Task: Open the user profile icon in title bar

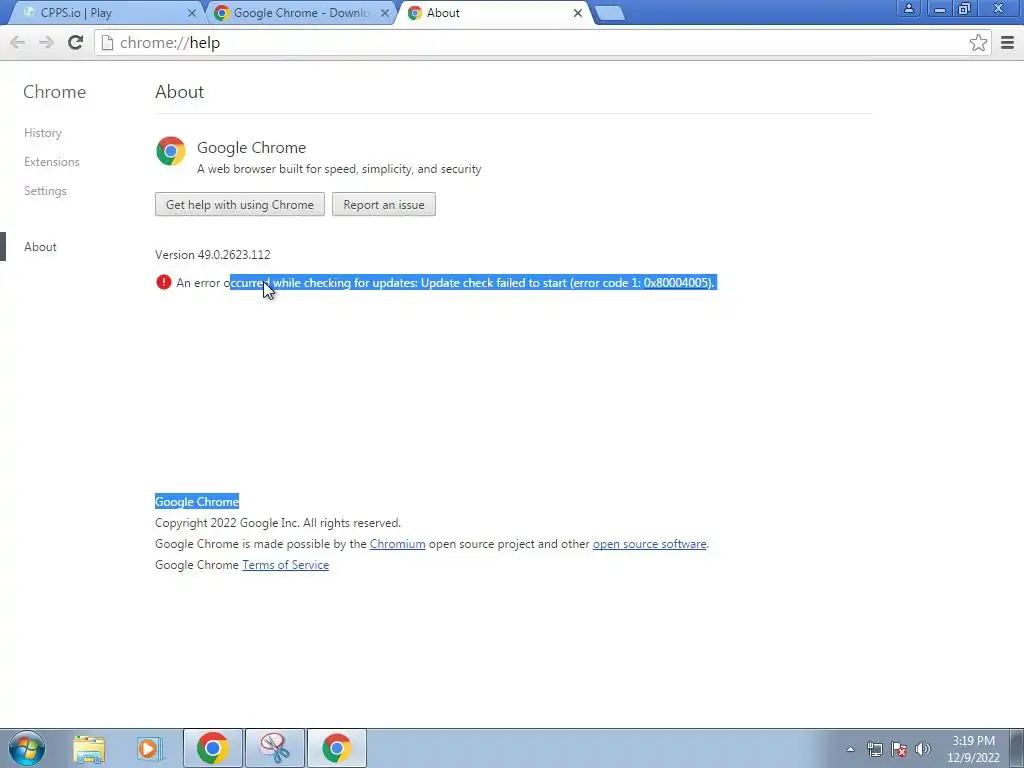Action: coord(908,9)
